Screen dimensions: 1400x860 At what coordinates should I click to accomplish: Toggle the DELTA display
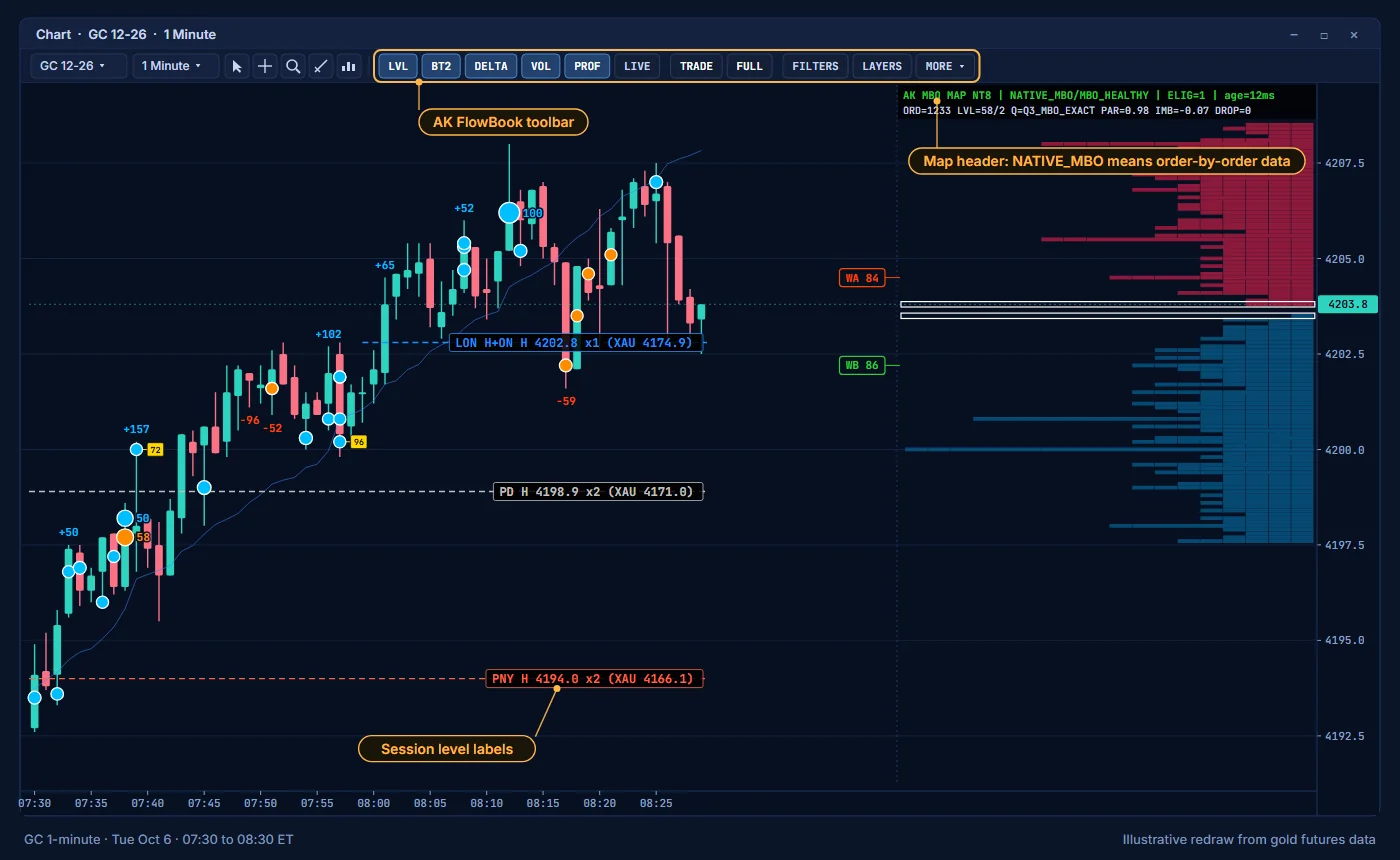(490, 66)
